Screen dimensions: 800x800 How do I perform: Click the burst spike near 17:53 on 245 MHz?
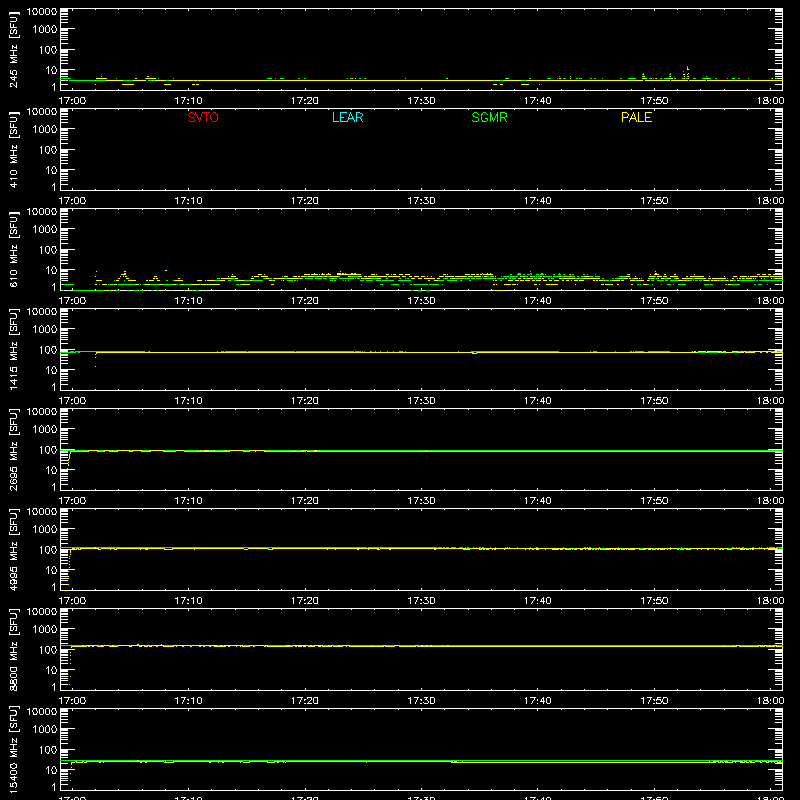[x=687, y=72]
